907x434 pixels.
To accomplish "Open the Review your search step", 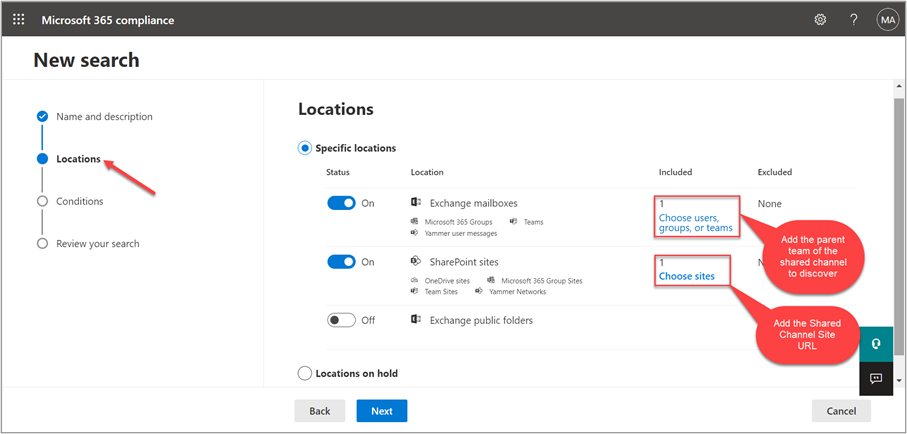I will pos(97,243).
